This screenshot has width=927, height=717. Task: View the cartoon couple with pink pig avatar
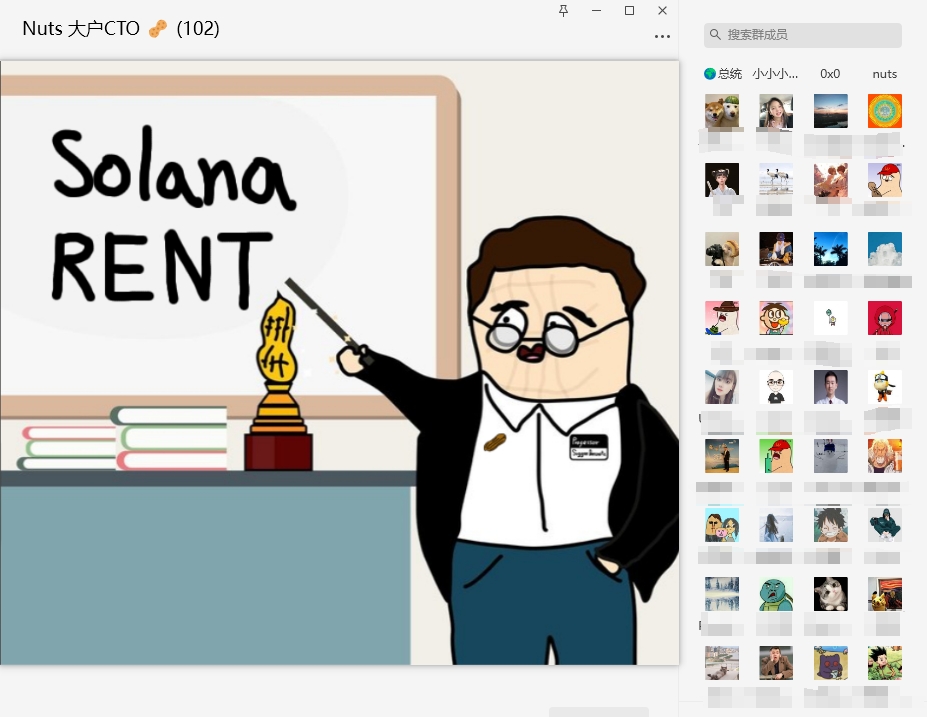(x=722, y=525)
